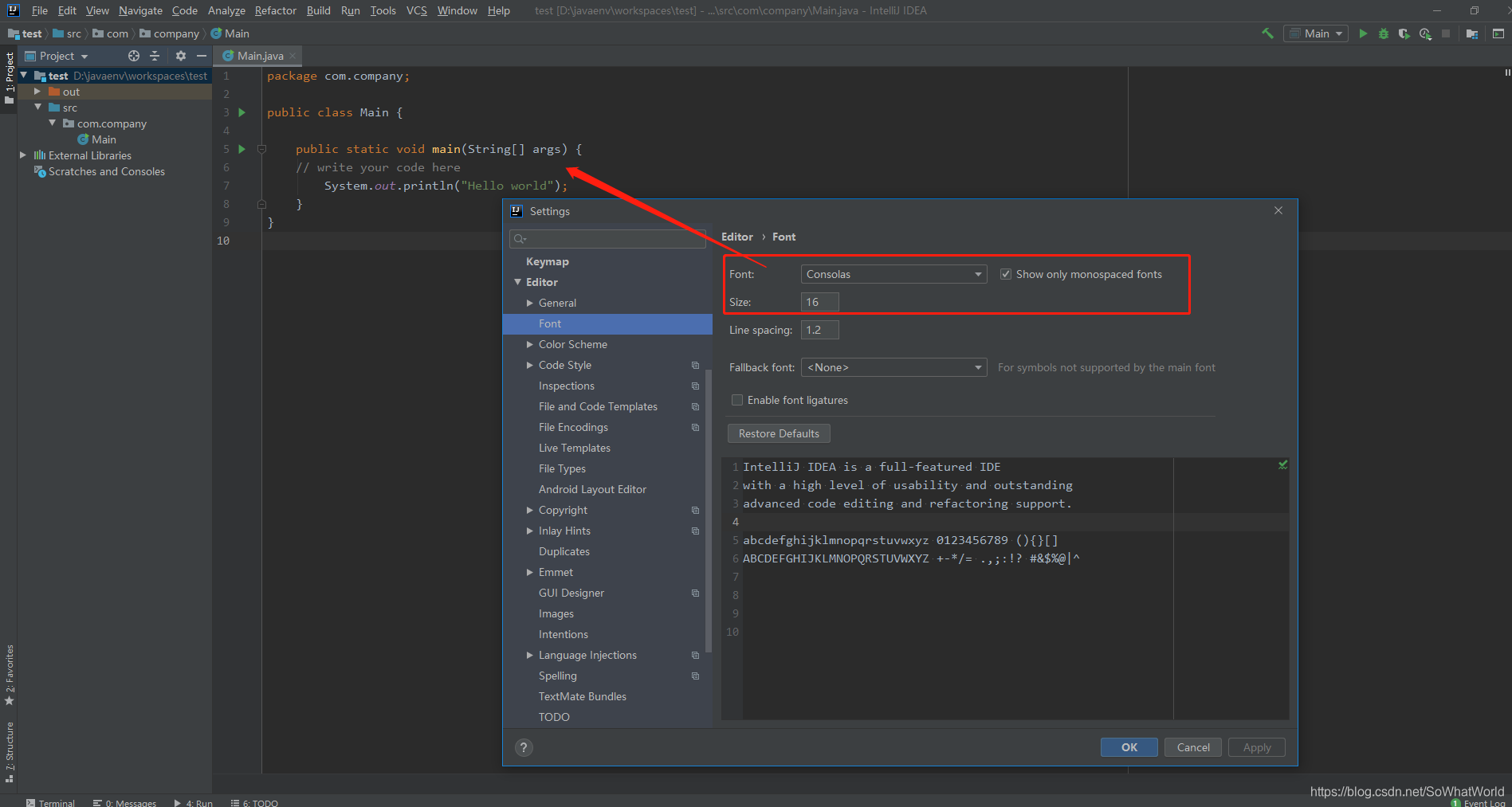
Task: Expand the General node in Settings
Action: click(x=530, y=303)
